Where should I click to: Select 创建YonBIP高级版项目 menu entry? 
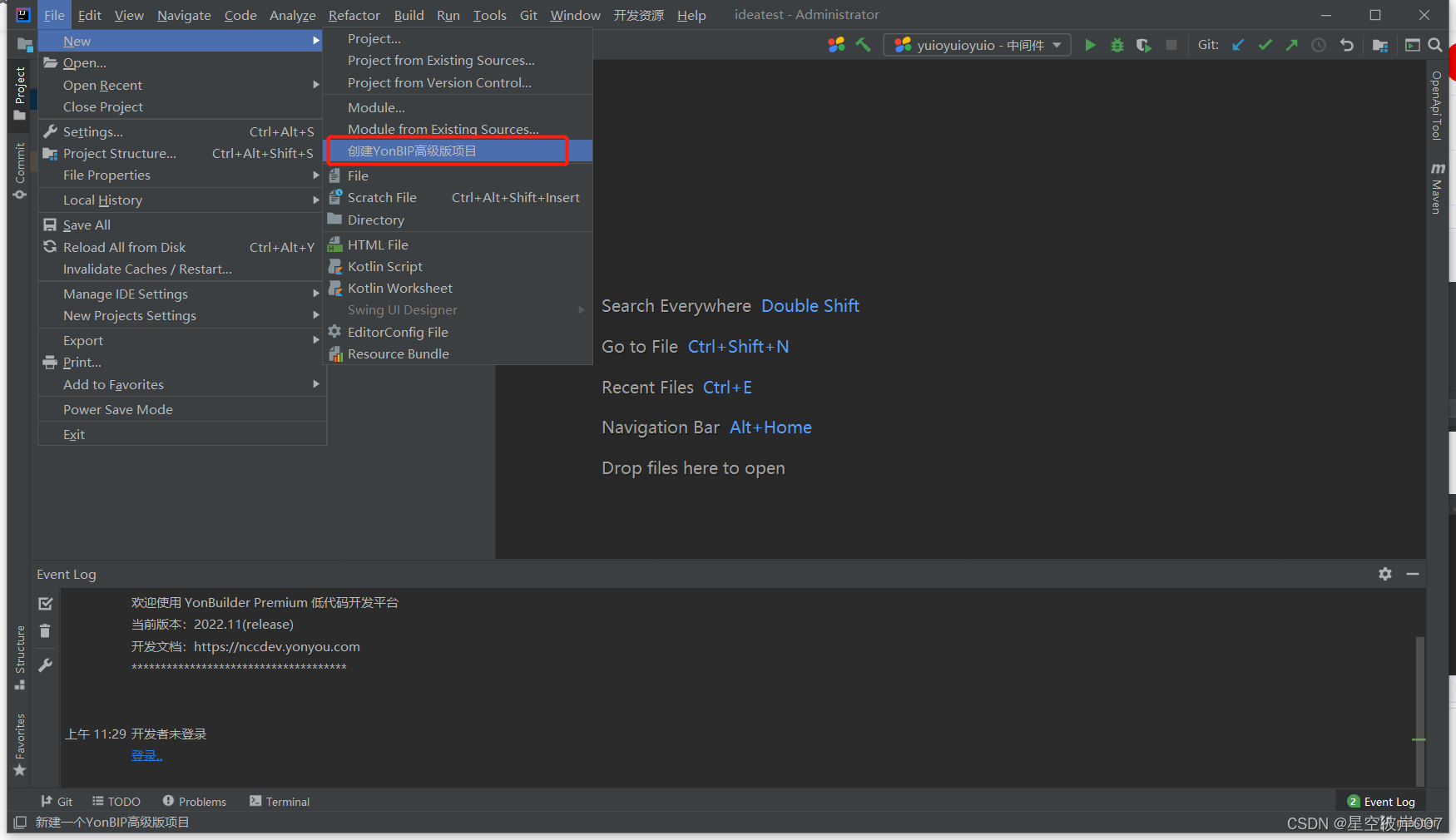coord(458,151)
